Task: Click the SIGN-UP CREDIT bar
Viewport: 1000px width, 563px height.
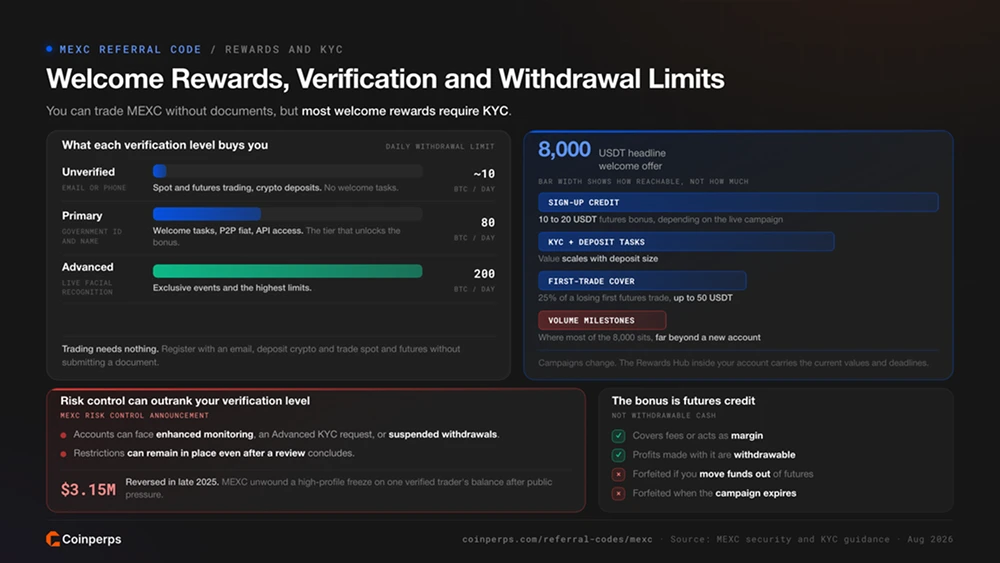Action: tap(738, 202)
